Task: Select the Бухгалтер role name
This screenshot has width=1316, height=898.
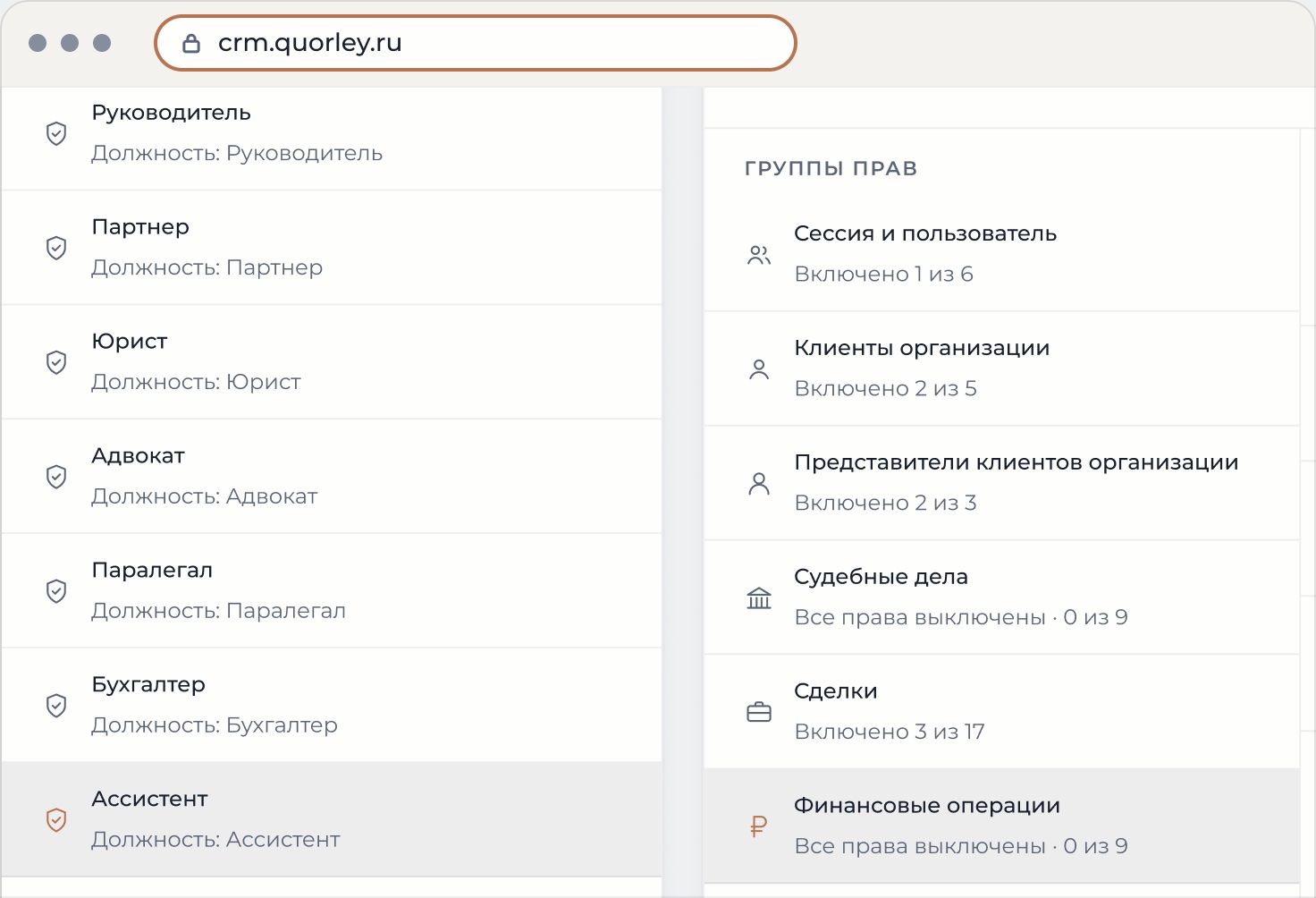Action: (148, 685)
